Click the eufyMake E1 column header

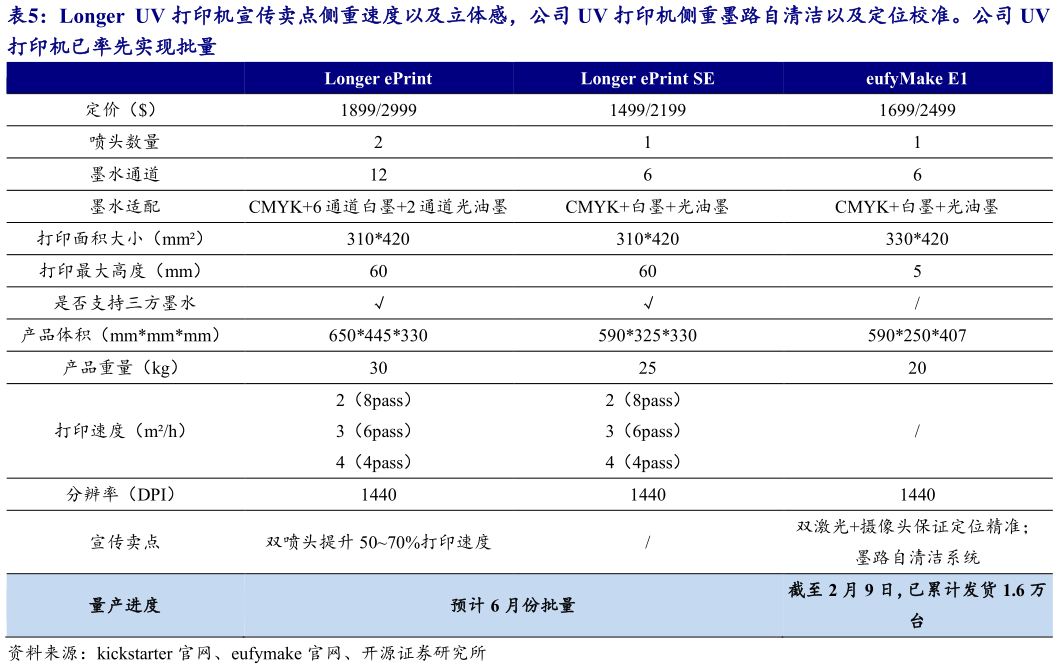tap(917, 78)
